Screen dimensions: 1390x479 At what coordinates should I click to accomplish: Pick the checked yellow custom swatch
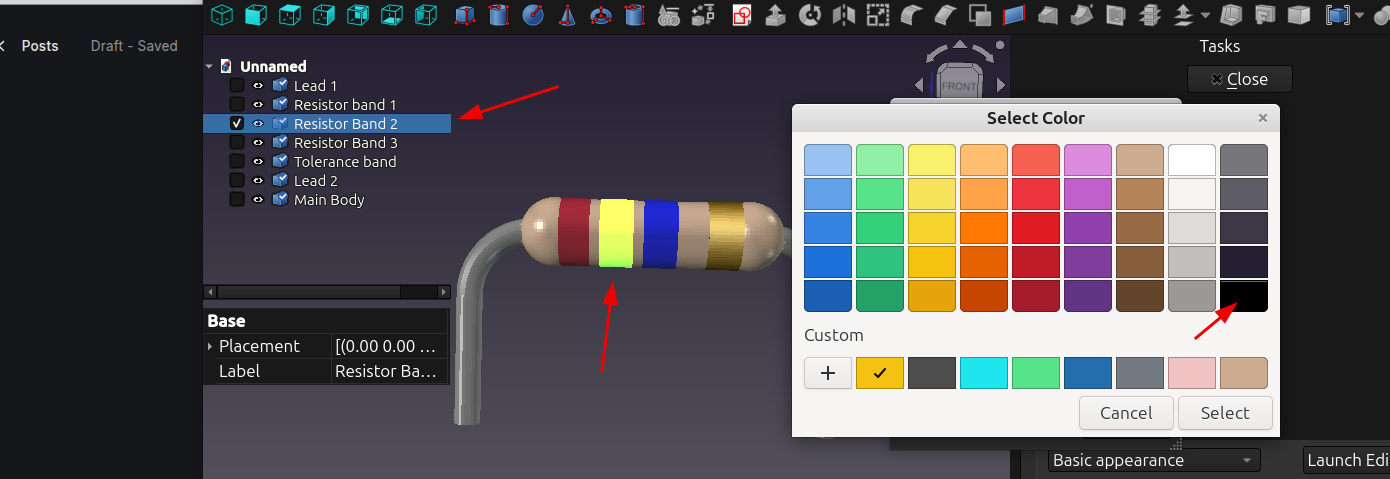click(x=880, y=373)
